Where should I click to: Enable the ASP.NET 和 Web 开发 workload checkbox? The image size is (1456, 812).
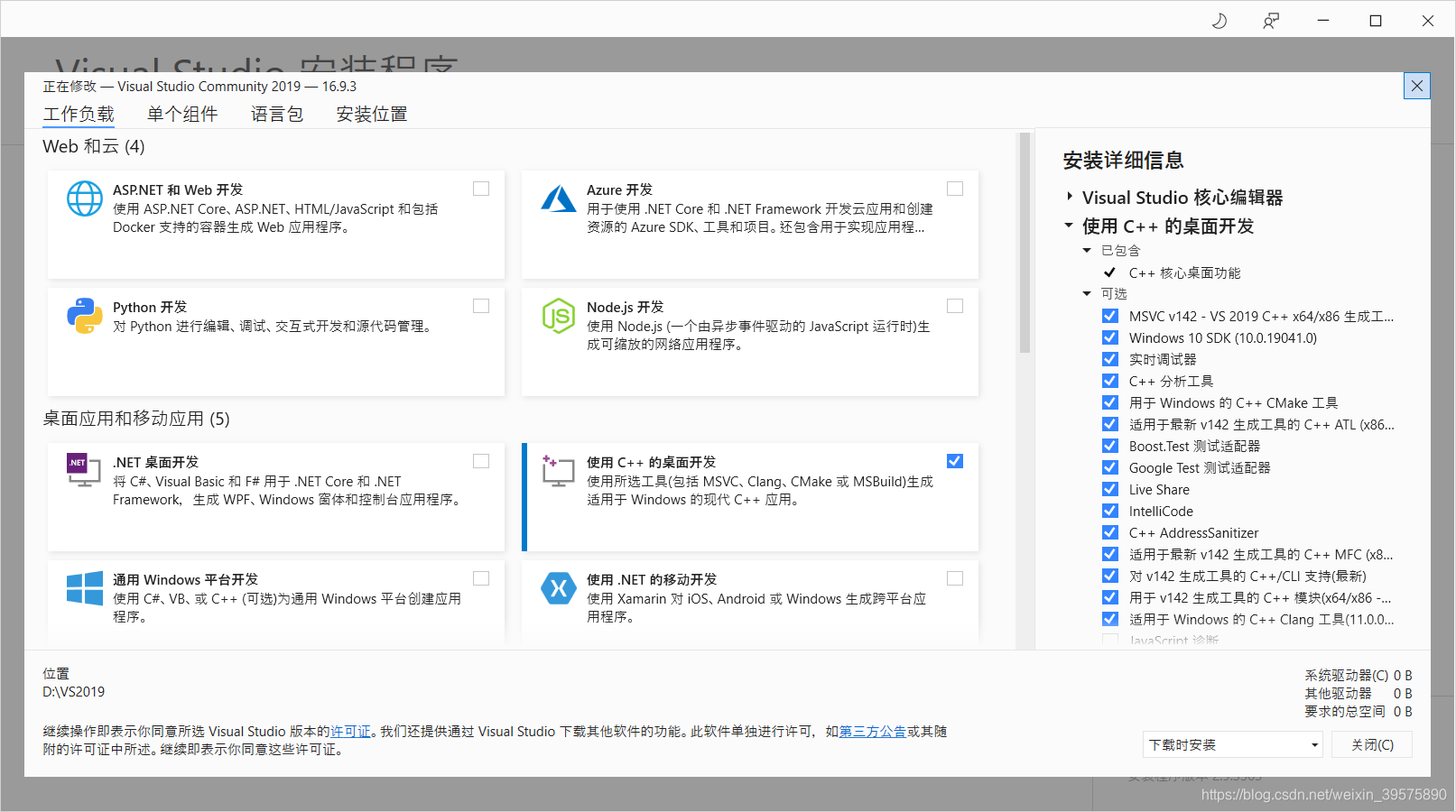pyautogui.click(x=481, y=189)
